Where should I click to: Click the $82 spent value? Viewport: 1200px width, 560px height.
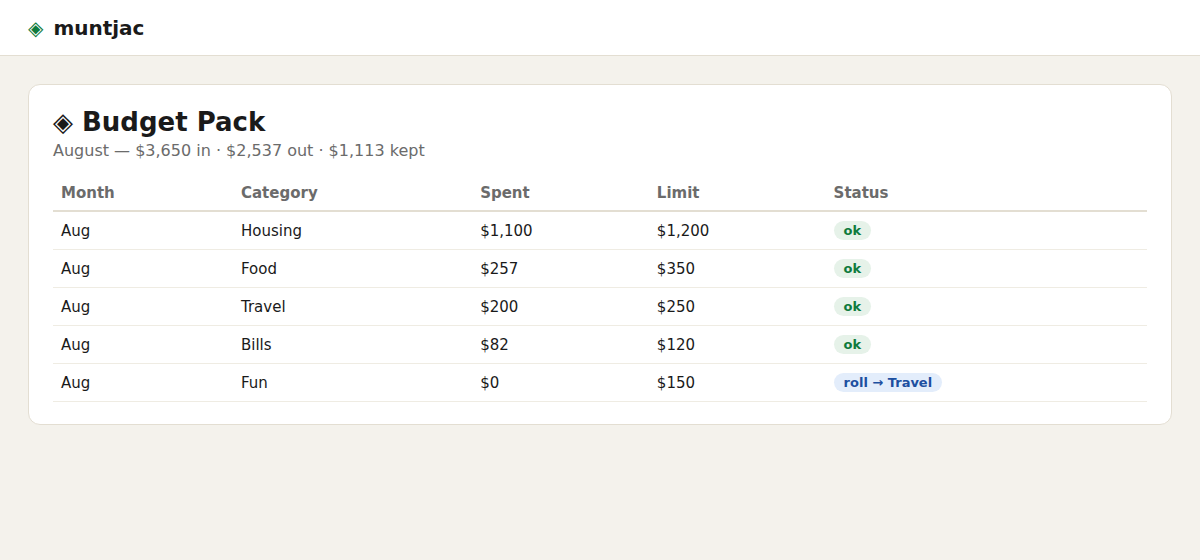coord(494,345)
